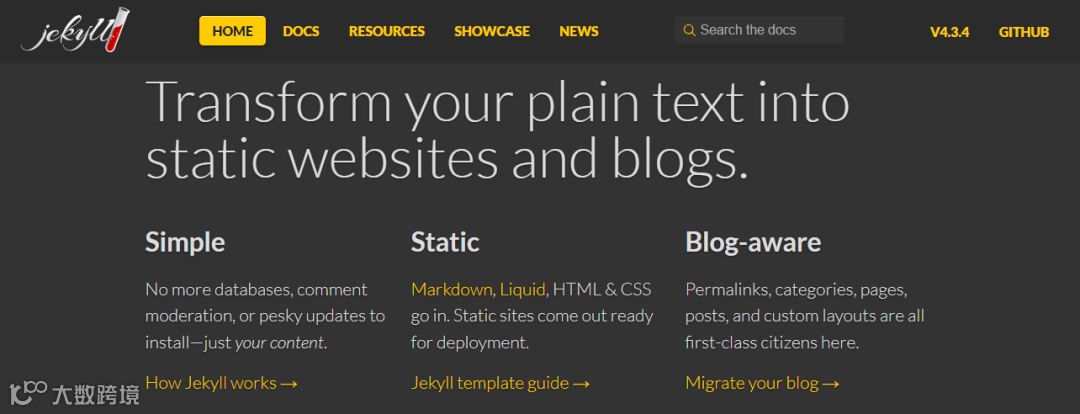Click the Static heading
The image size is (1080, 414).
[x=445, y=242]
